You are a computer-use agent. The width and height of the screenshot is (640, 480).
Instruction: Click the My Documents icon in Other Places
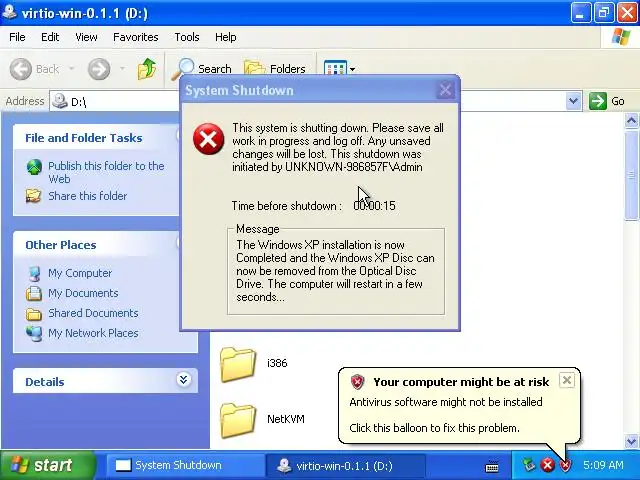click(34, 293)
